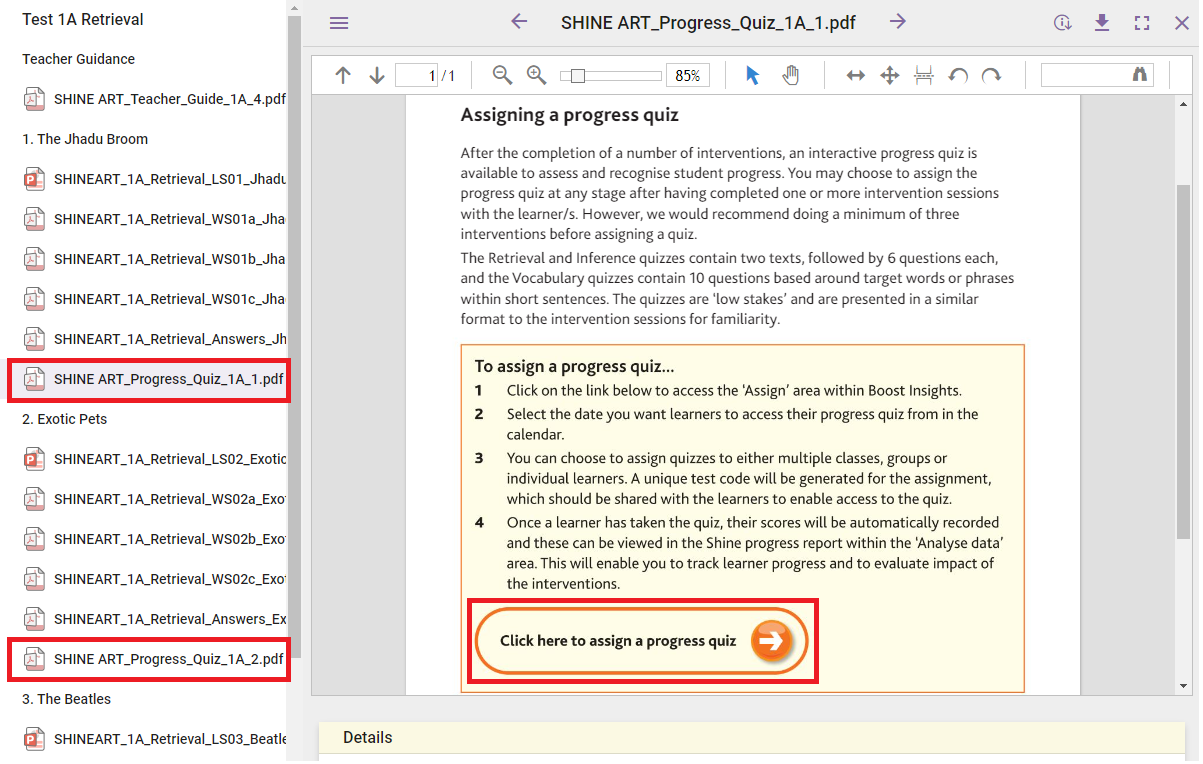Open SHINE ART_Teacher_Guide_1A_4.pdf in the sidebar
Image resolution: width=1203 pixels, height=764 pixels.
[x=168, y=99]
